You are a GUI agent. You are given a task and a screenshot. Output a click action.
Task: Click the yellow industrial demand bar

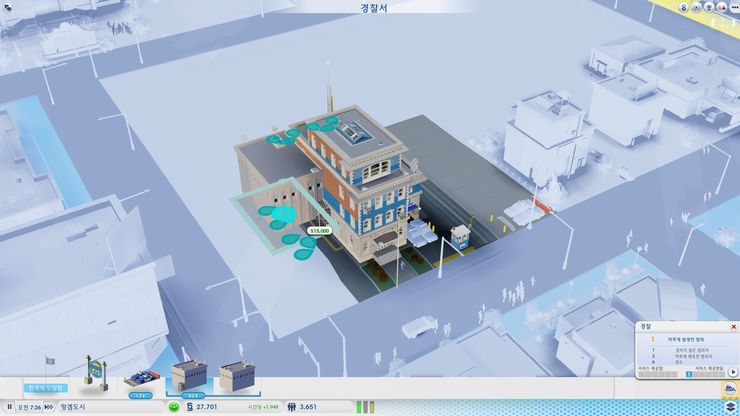[372, 407]
